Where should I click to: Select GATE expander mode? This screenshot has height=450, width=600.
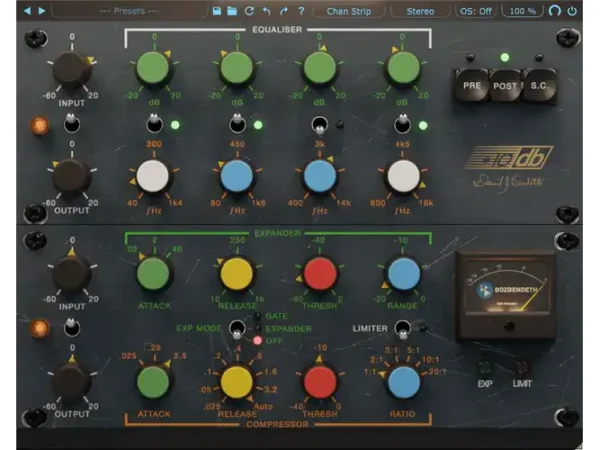coord(276,316)
